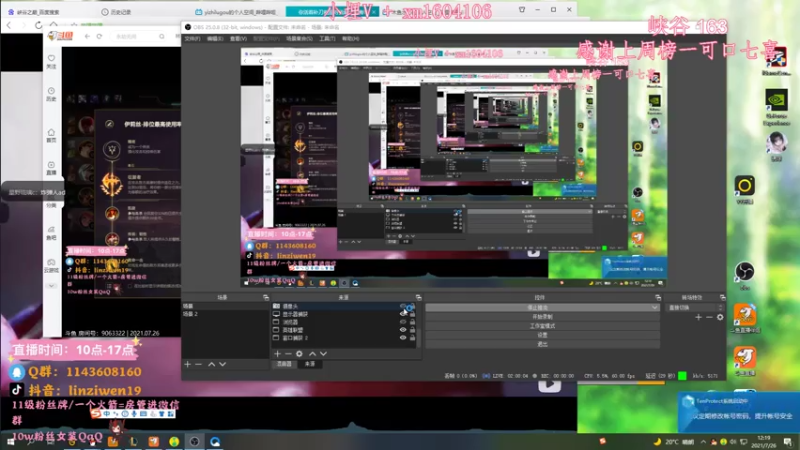Add a scene transition with plus icon
800x450 pixels.
pos(698,317)
